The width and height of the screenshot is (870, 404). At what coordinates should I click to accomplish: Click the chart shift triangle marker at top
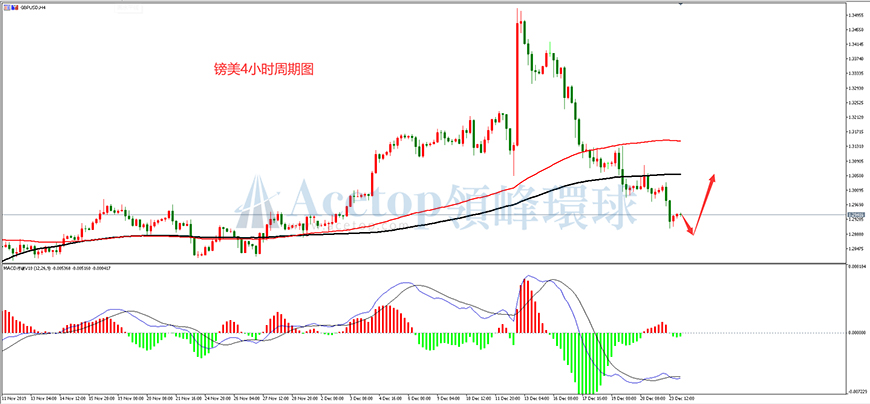681,4
